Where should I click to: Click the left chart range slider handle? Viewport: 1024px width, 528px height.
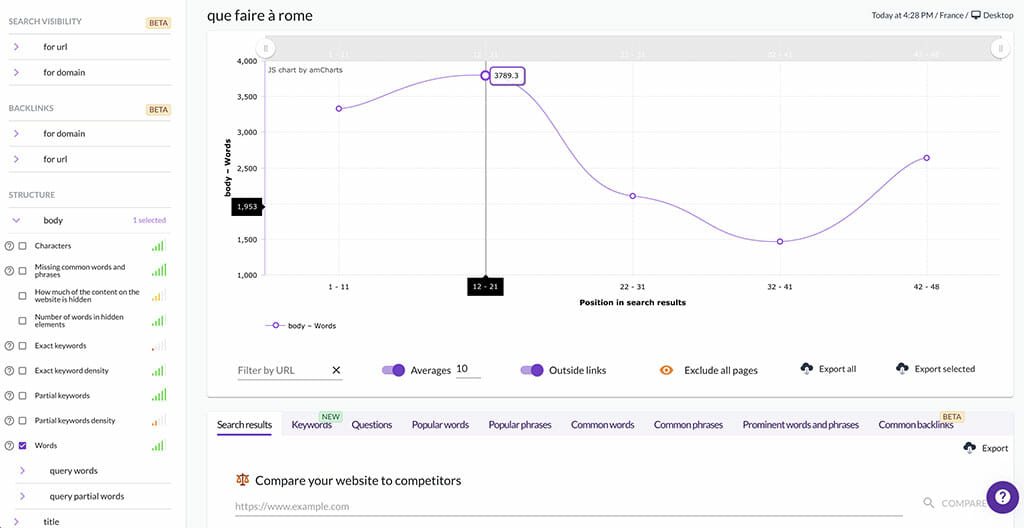(x=265, y=48)
